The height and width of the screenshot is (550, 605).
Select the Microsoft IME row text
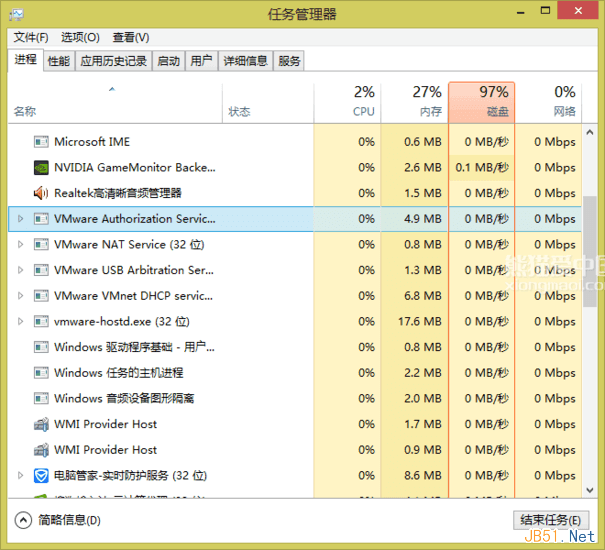click(92, 142)
